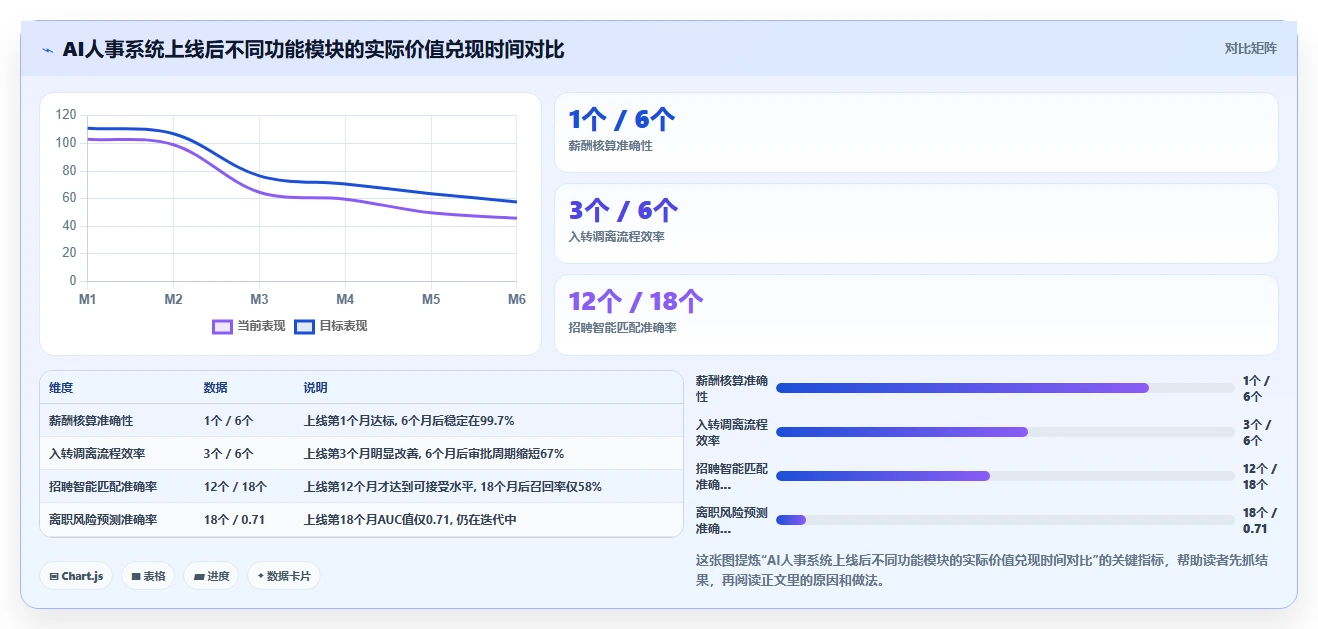
Task: Select the 3个 / 6个 入转调离流程效率 card
Action: point(916,224)
